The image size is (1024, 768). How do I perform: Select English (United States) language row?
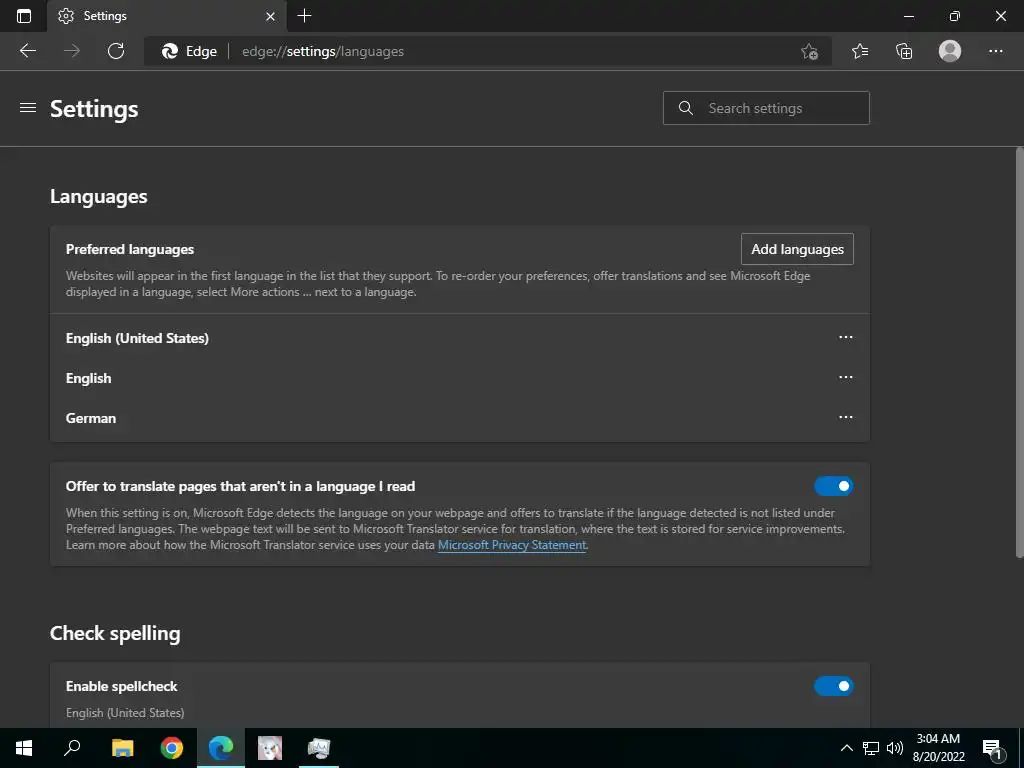[x=460, y=338]
